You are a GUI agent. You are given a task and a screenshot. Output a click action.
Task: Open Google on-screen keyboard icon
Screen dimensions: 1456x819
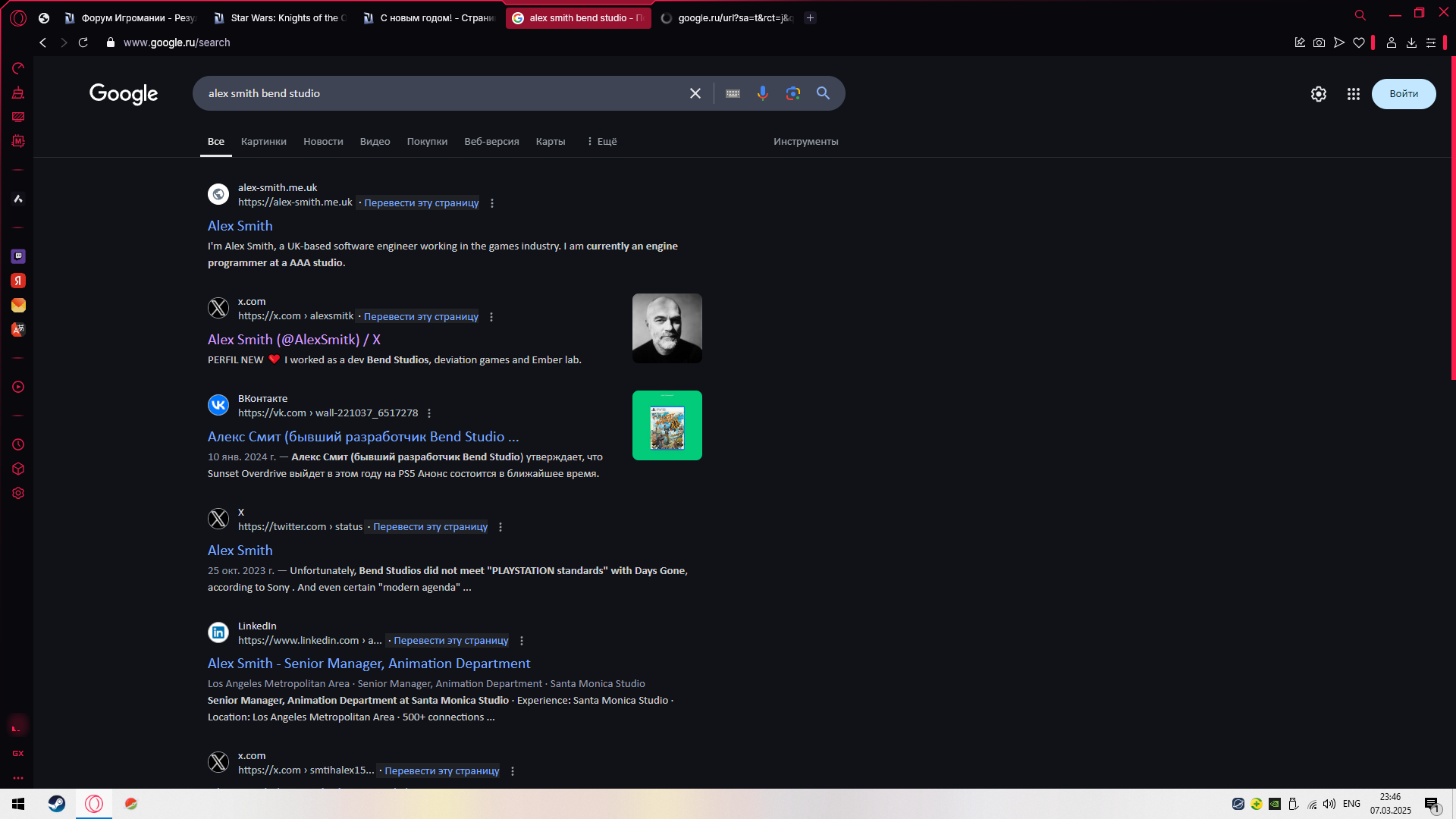(733, 93)
